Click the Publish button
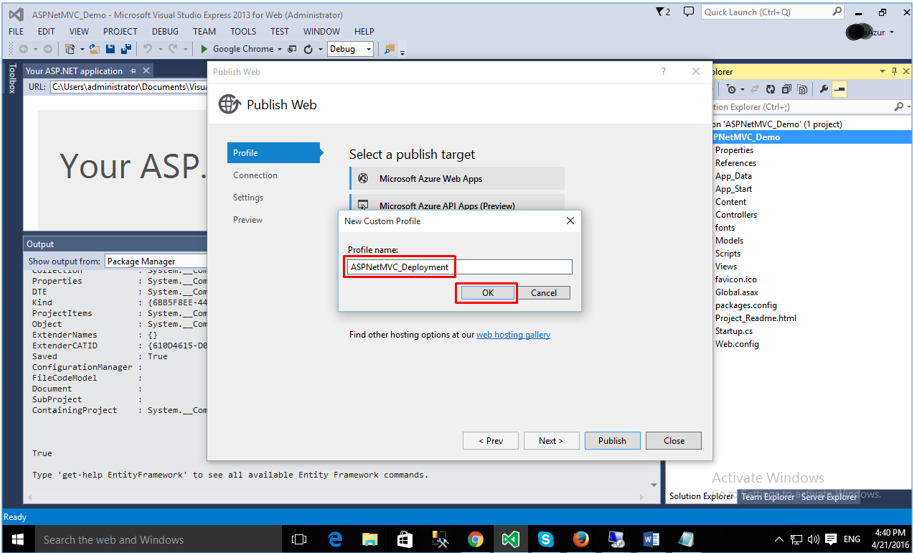Screen dimensions: 913x553 [612, 441]
